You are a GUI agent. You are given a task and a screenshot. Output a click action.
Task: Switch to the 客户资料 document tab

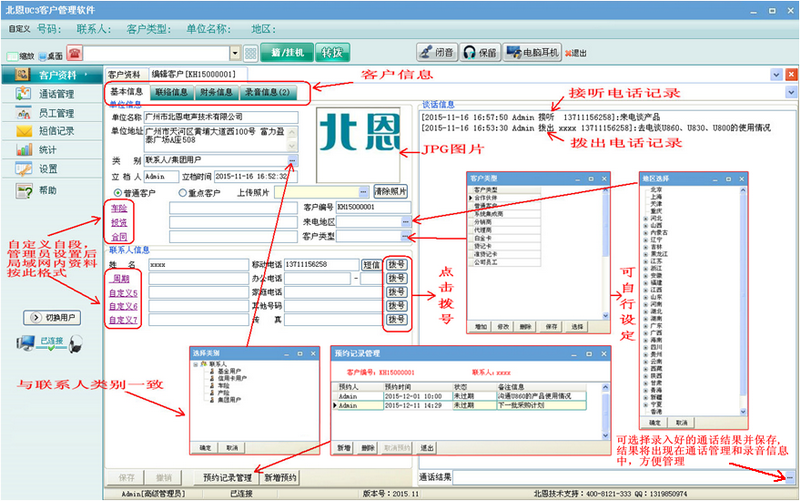coord(124,74)
